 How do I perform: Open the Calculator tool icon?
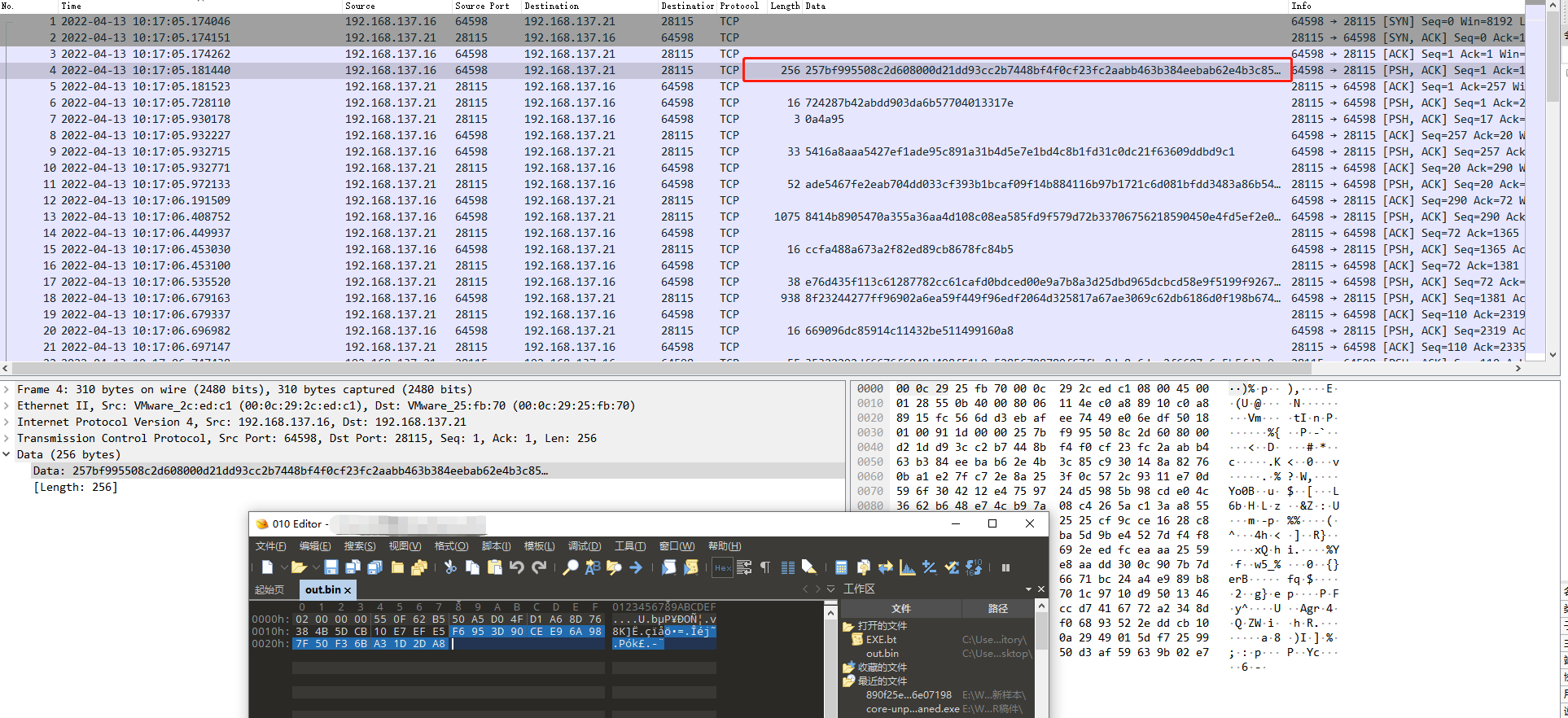842,567
